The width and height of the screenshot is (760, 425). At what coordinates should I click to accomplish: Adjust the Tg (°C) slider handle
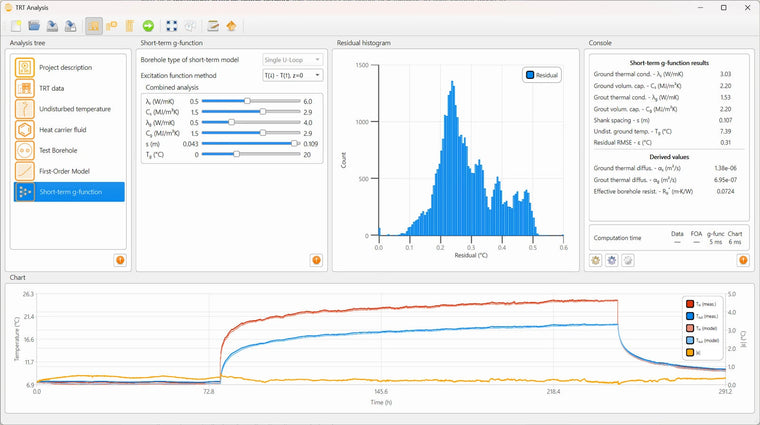[x=237, y=154]
